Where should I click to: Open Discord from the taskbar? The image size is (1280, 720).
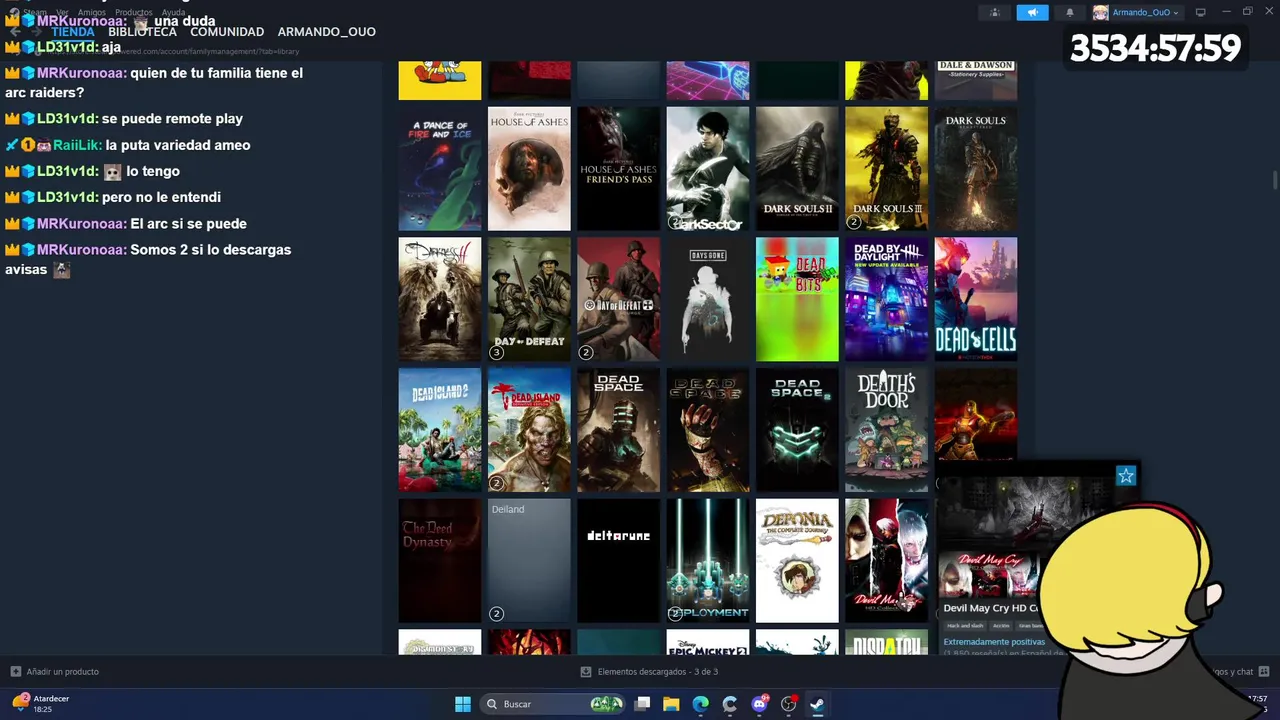coord(760,704)
